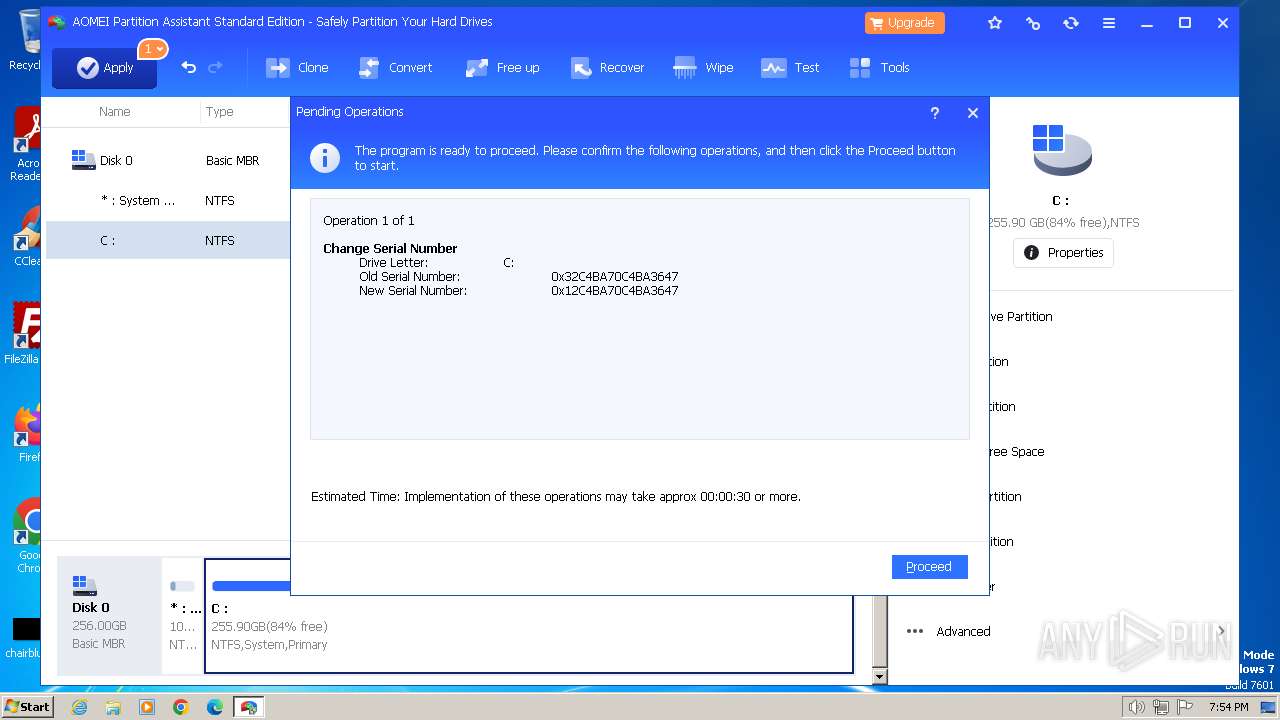Click the network icon in system tray
The width and height of the screenshot is (1280, 720).
(1160, 707)
